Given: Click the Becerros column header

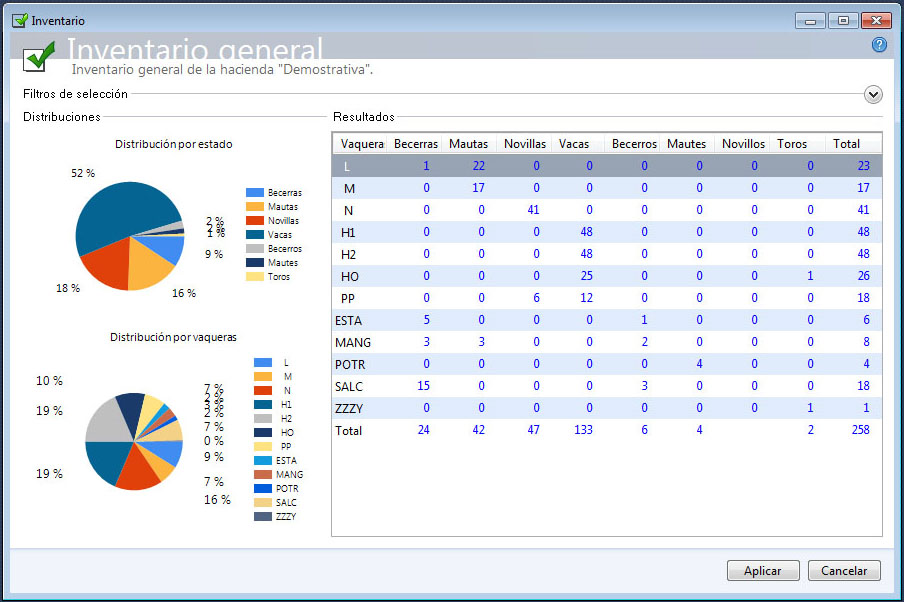Looking at the screenshot, I should point(634,144).
